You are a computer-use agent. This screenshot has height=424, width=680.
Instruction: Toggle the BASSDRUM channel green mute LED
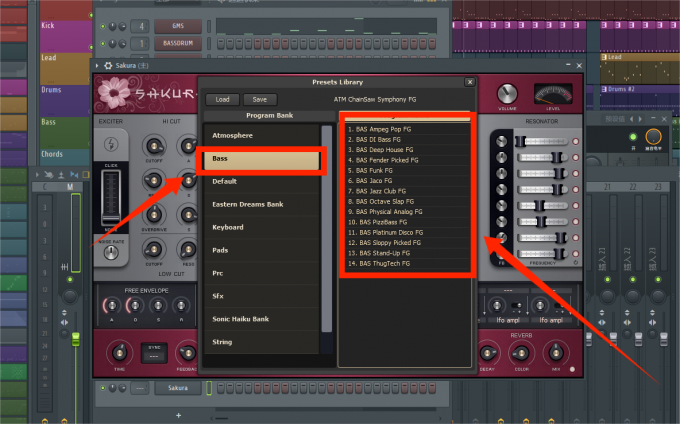coord(103,43)
